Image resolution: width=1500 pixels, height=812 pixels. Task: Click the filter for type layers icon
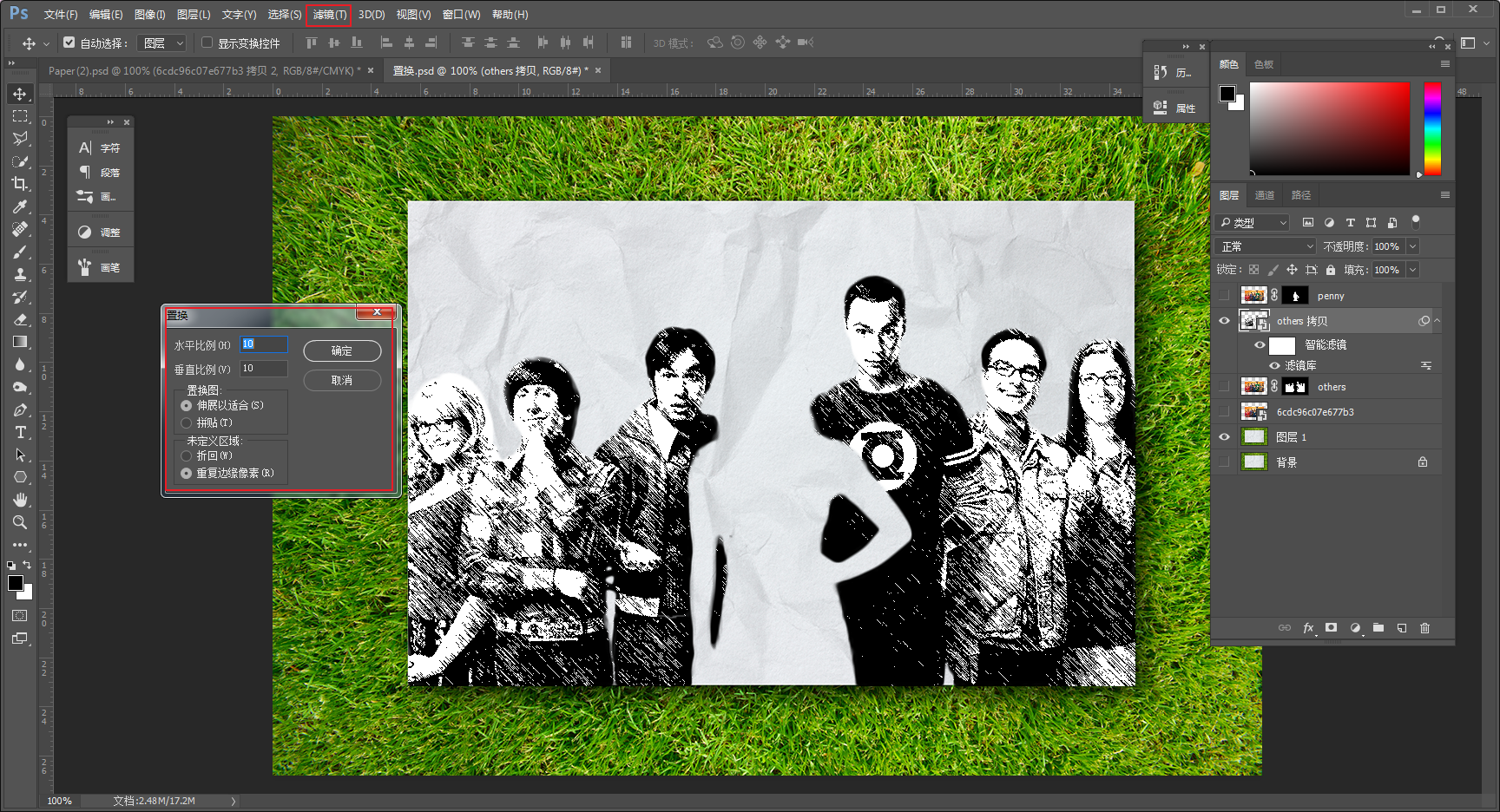1350,223
